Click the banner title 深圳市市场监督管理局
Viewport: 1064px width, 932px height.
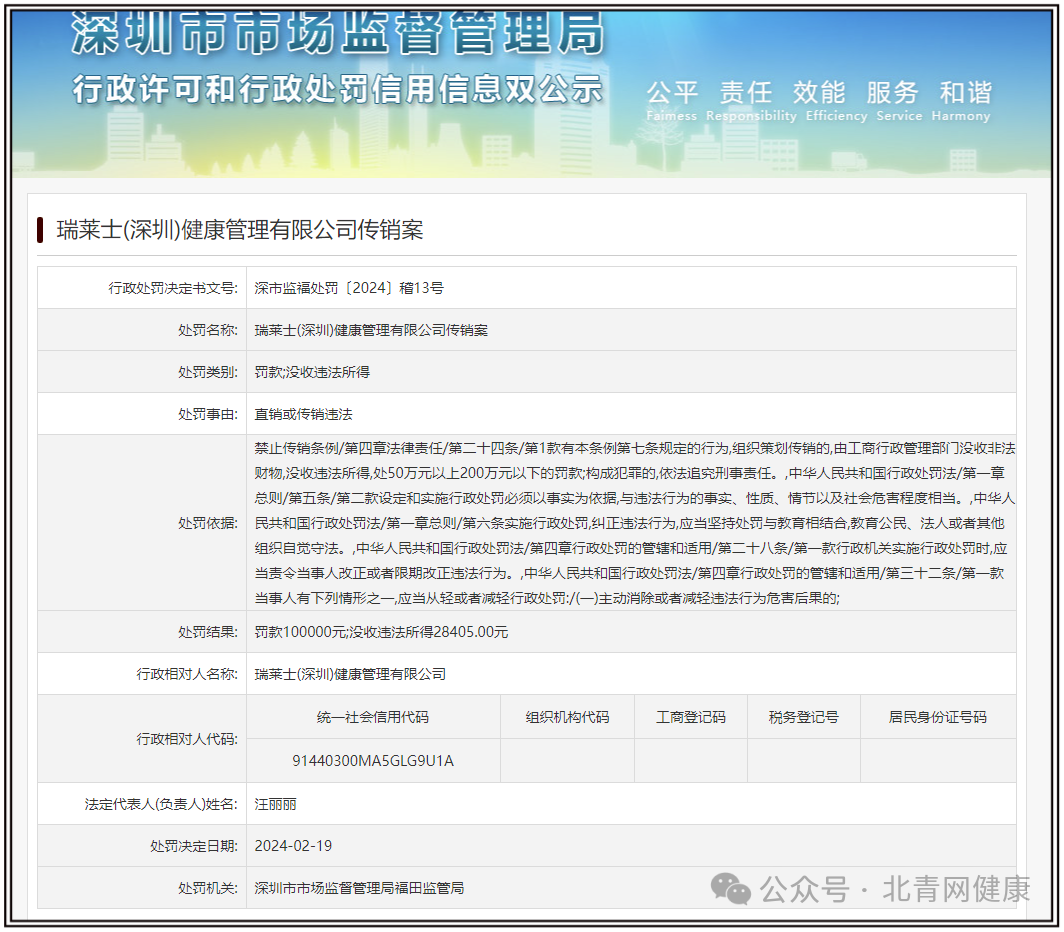pos(337,32)
